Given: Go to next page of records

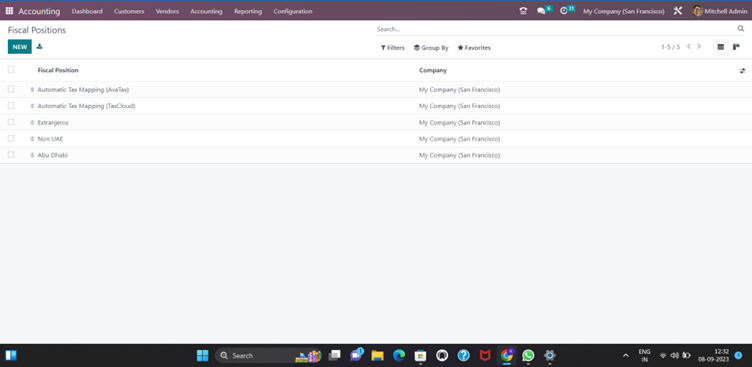Looking at the screenshot, I should [699, 47].
